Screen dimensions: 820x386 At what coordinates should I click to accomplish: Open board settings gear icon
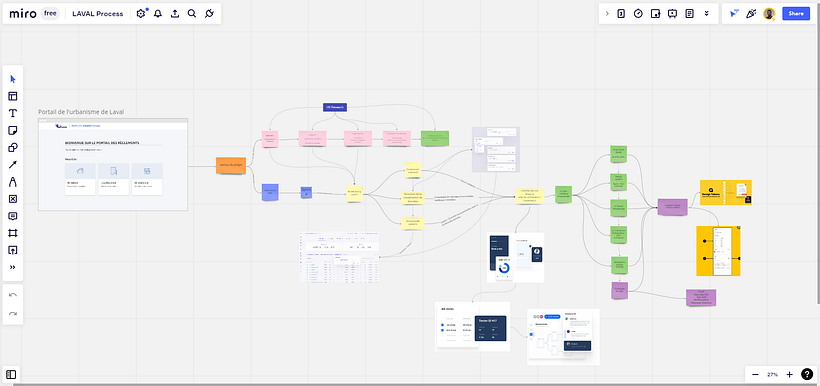pyautogui.click(x=141, y=14)
